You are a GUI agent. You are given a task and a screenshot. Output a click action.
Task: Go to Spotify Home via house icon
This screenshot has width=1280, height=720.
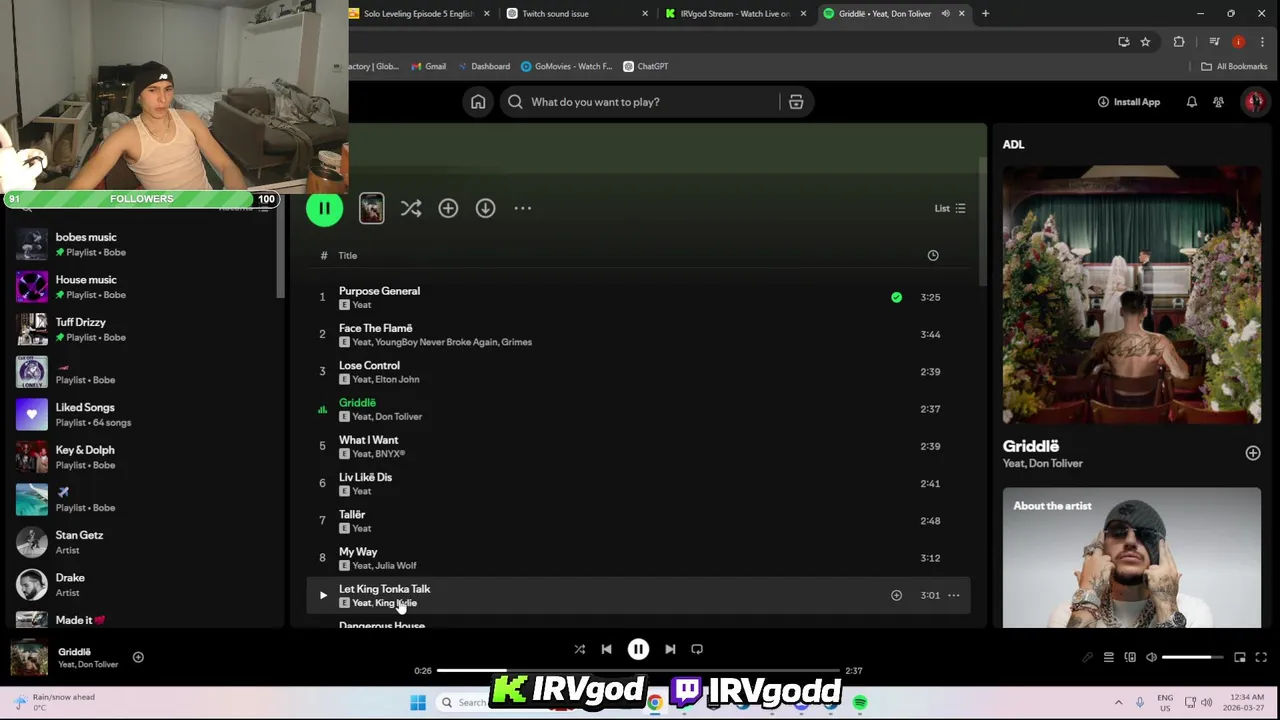coord(478,102)
